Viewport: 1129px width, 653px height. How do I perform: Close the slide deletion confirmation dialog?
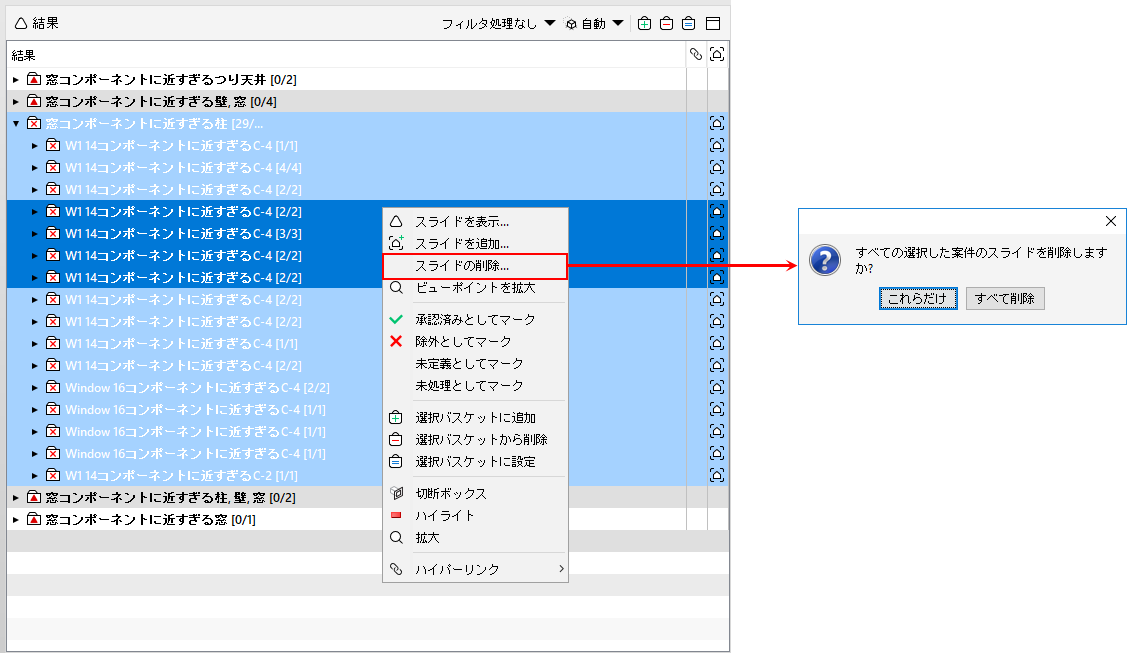(x=1111, y=221)
